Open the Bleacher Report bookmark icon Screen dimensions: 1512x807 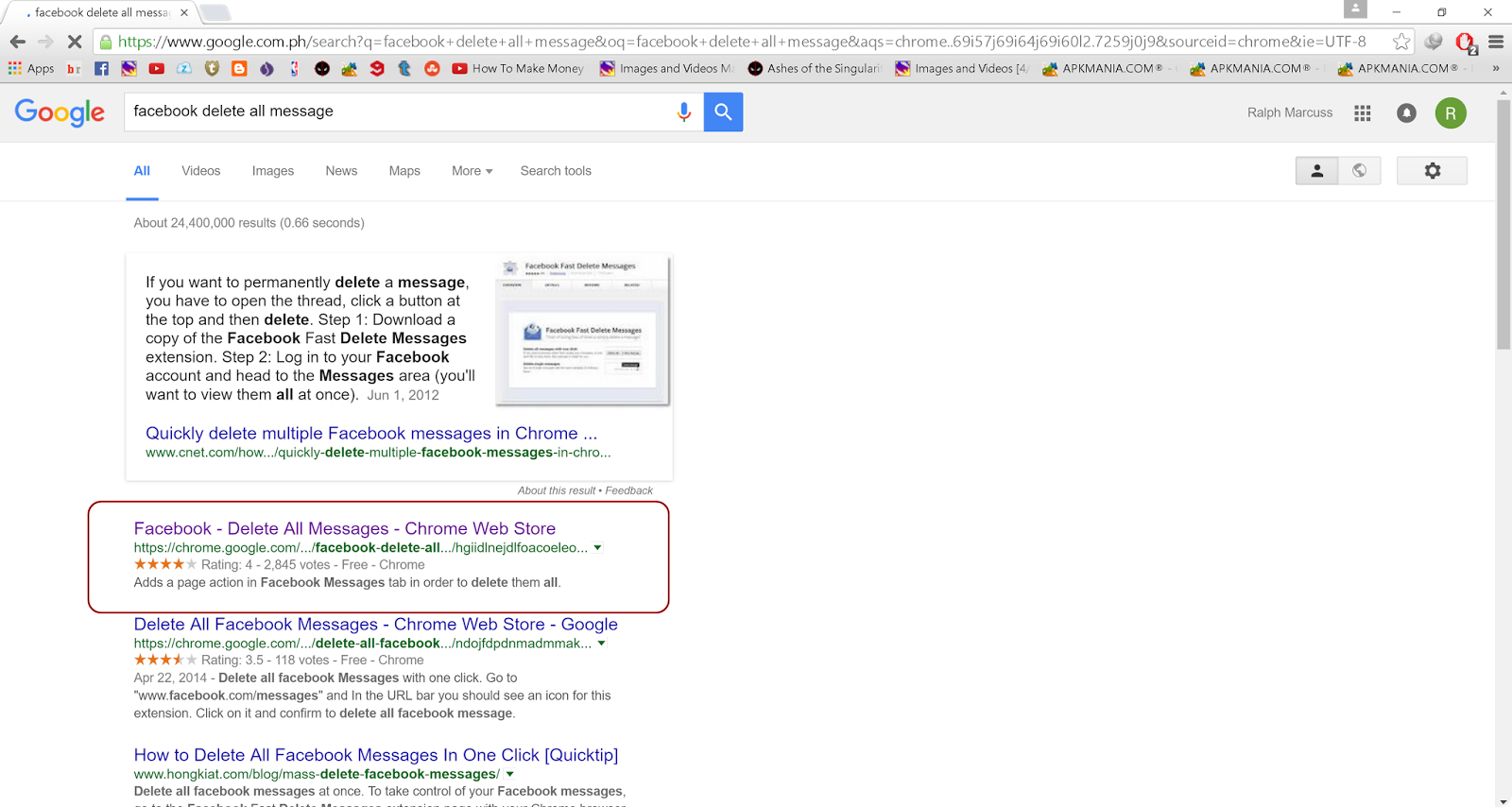pos(74,68)
